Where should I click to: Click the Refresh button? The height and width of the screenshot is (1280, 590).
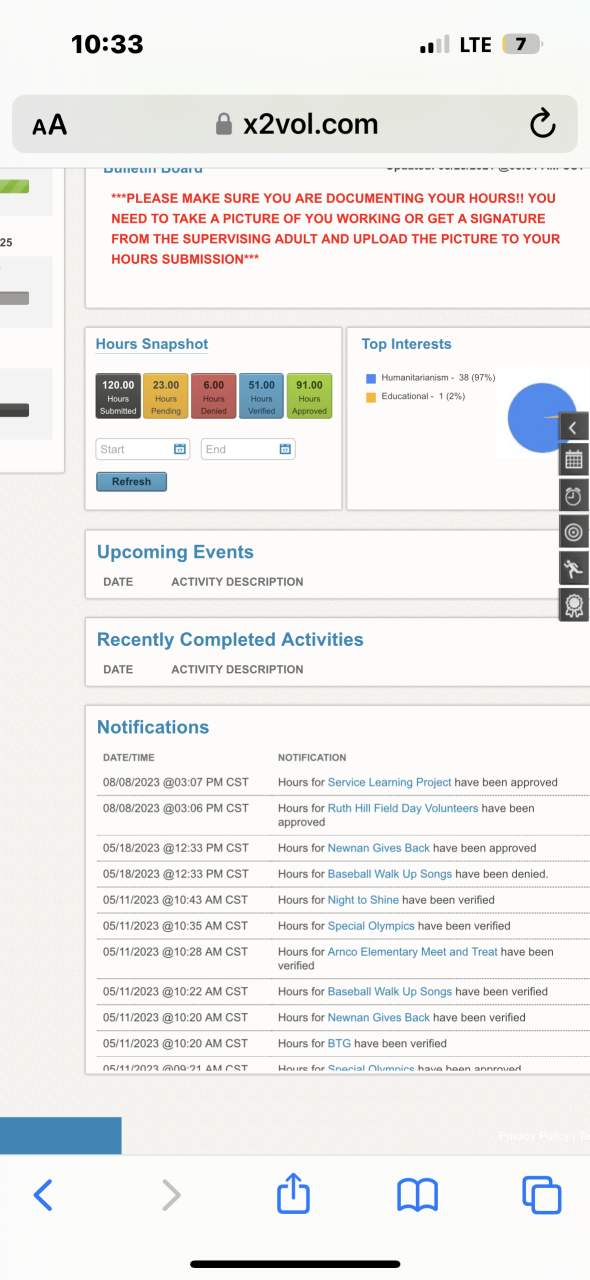(x=131, y=481)
